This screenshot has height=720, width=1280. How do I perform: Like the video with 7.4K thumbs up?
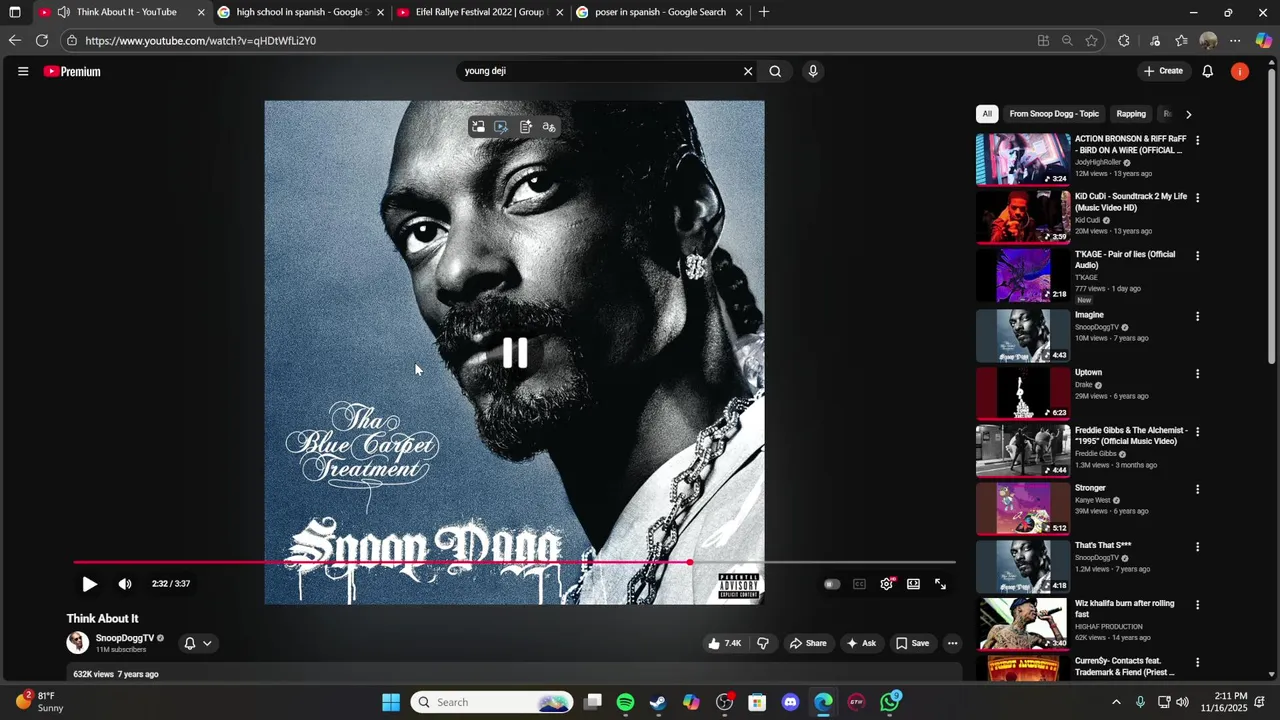point(724,643)
